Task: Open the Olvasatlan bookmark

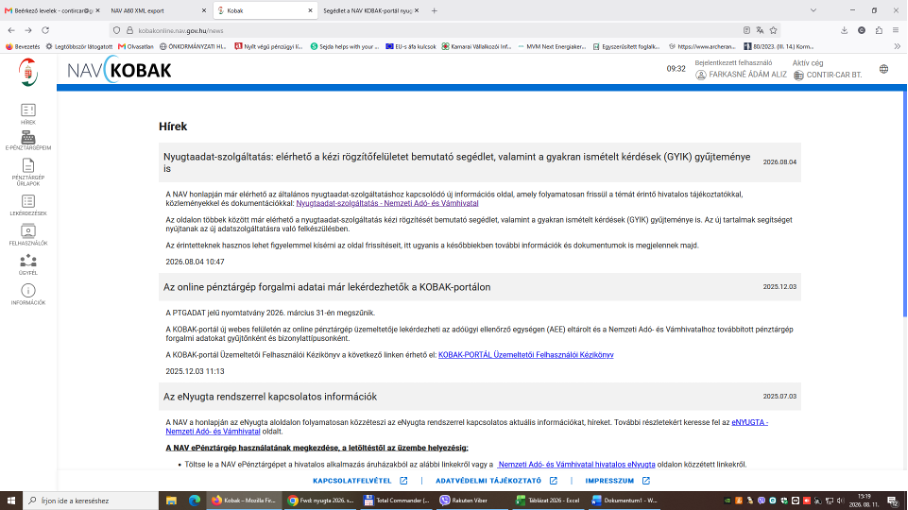Action: point(136,46)
